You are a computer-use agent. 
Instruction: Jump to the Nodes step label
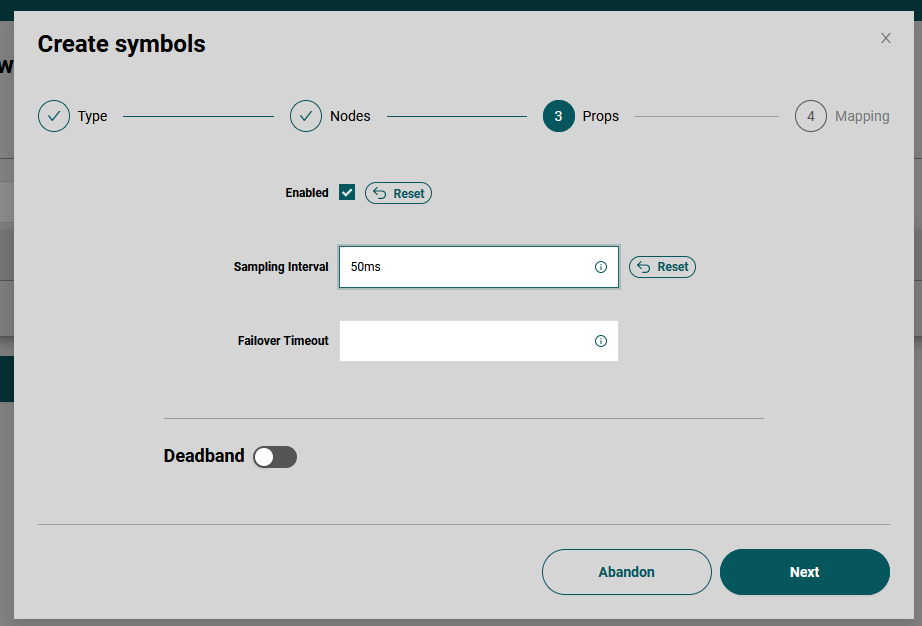pyautogui.click(x=350, y=116)
